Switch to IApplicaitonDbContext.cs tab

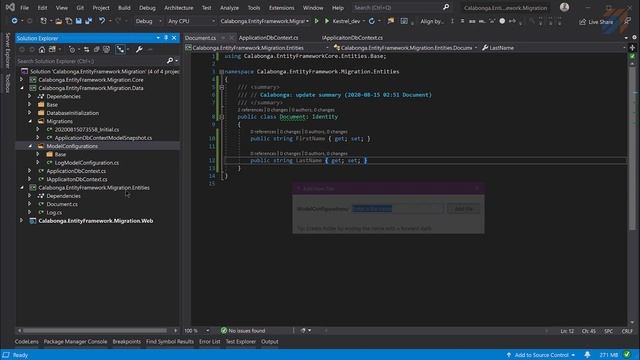coord(352,38)
